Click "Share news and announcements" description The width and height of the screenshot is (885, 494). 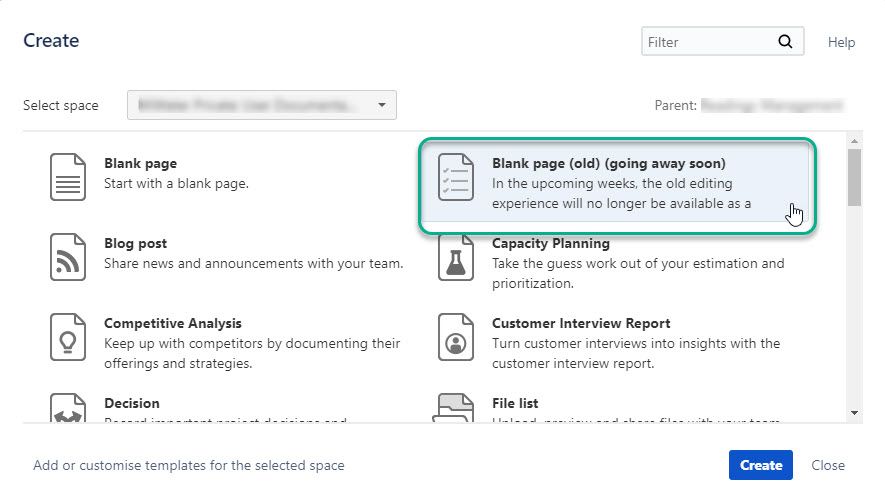[x=253, y=264]
